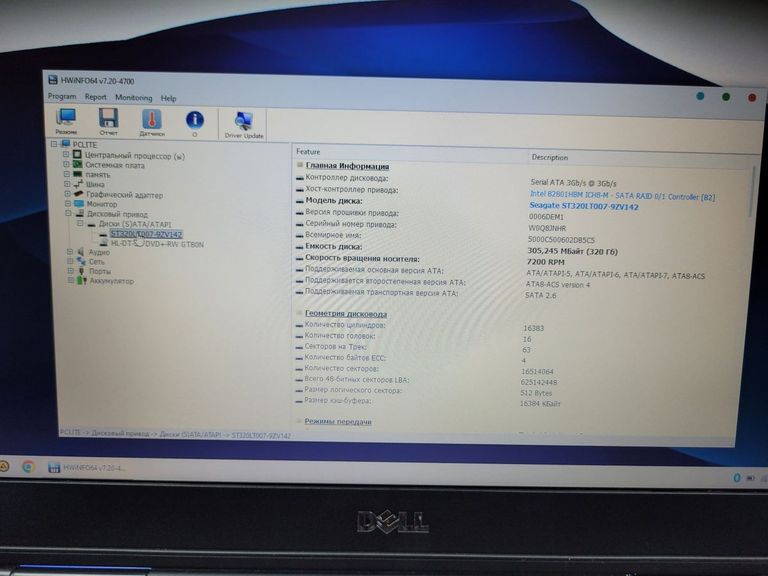This screenshot has width=768, height=576.
Task: Open the Driver Update toolbar icon
Action: click(x=243, y=124)
